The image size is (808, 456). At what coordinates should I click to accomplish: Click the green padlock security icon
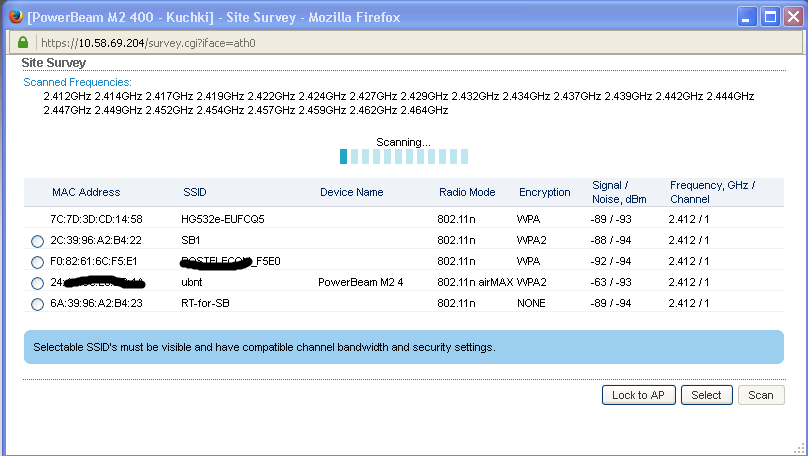pos(23,42)
